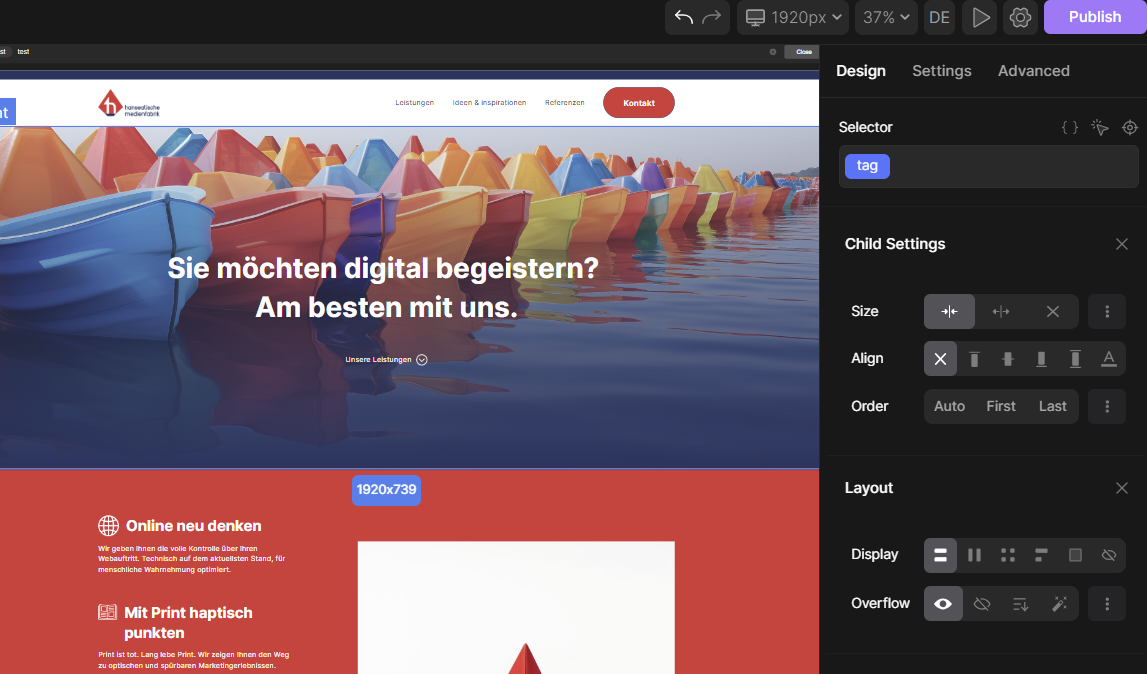This screenshot has height=674, width=1147.
Task: Click the selector target crosshair icon
Action: click(1129, 127)
